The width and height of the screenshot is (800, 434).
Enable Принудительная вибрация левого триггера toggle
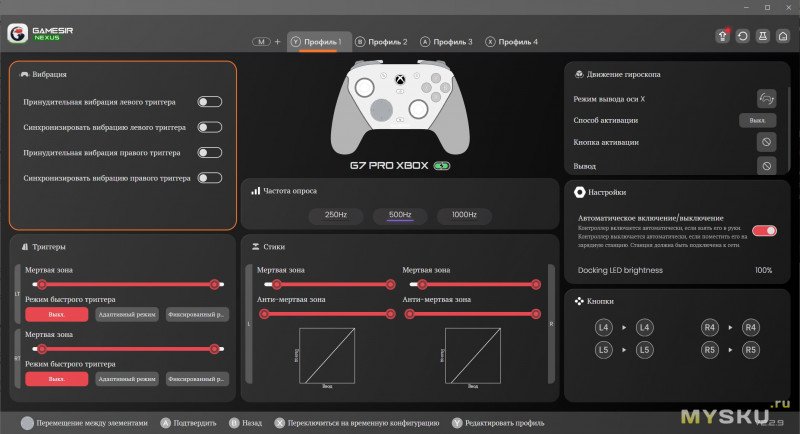point(209,102)
